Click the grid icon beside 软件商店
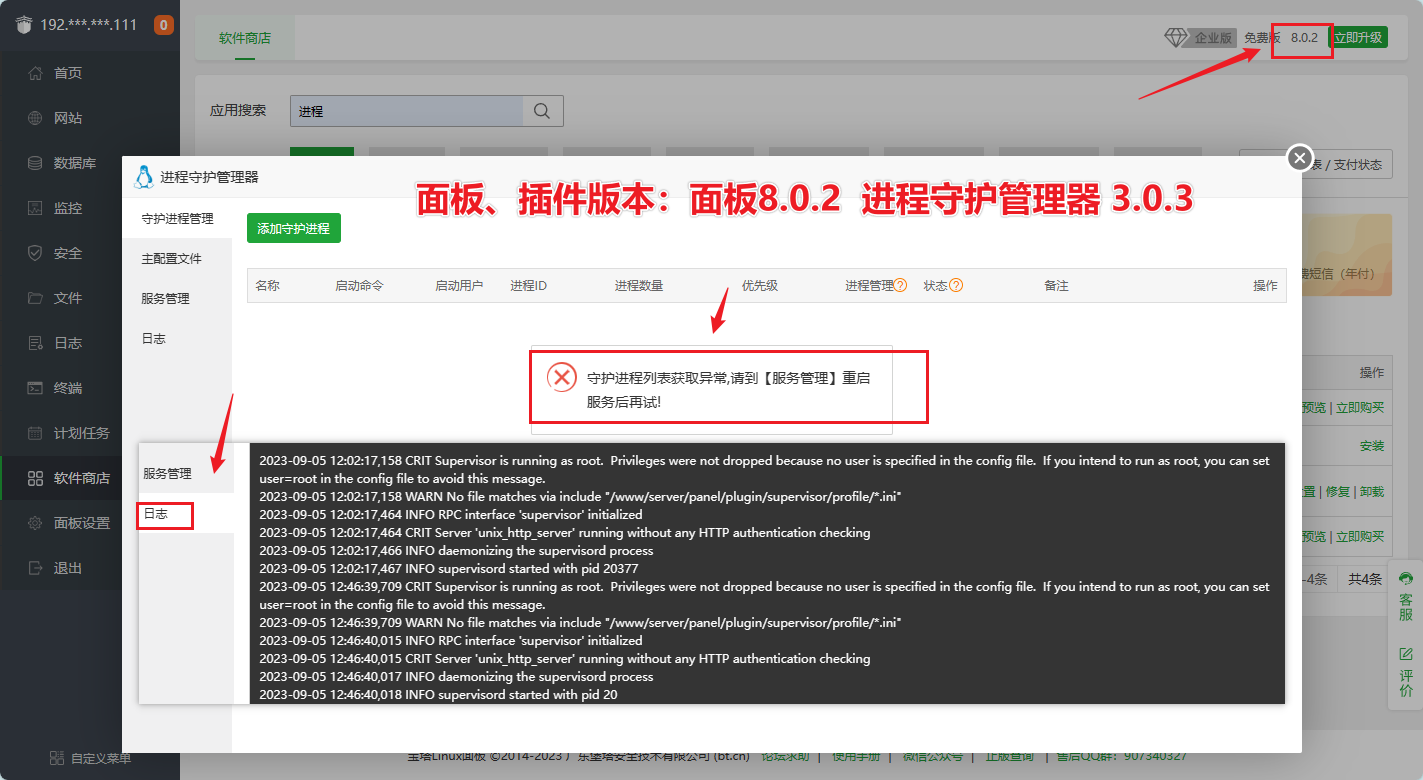The width and height of the screenshot is (1423, 780). click(x=35, y=478)
